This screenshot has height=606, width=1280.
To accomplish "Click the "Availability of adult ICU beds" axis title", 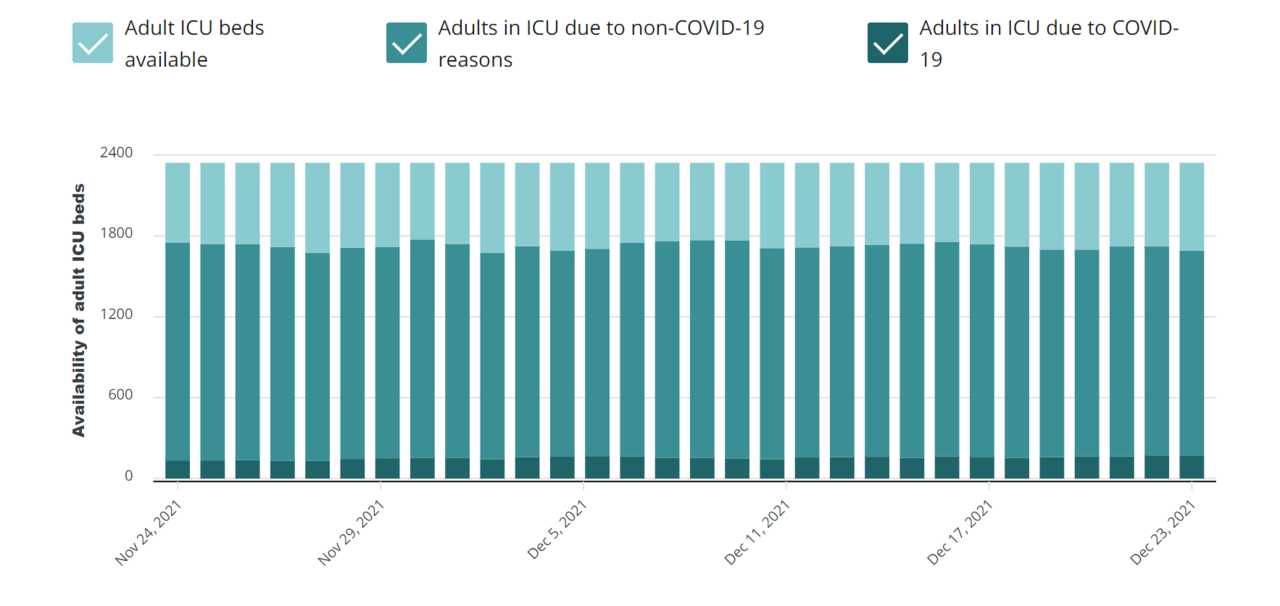I will coord(79,310).
